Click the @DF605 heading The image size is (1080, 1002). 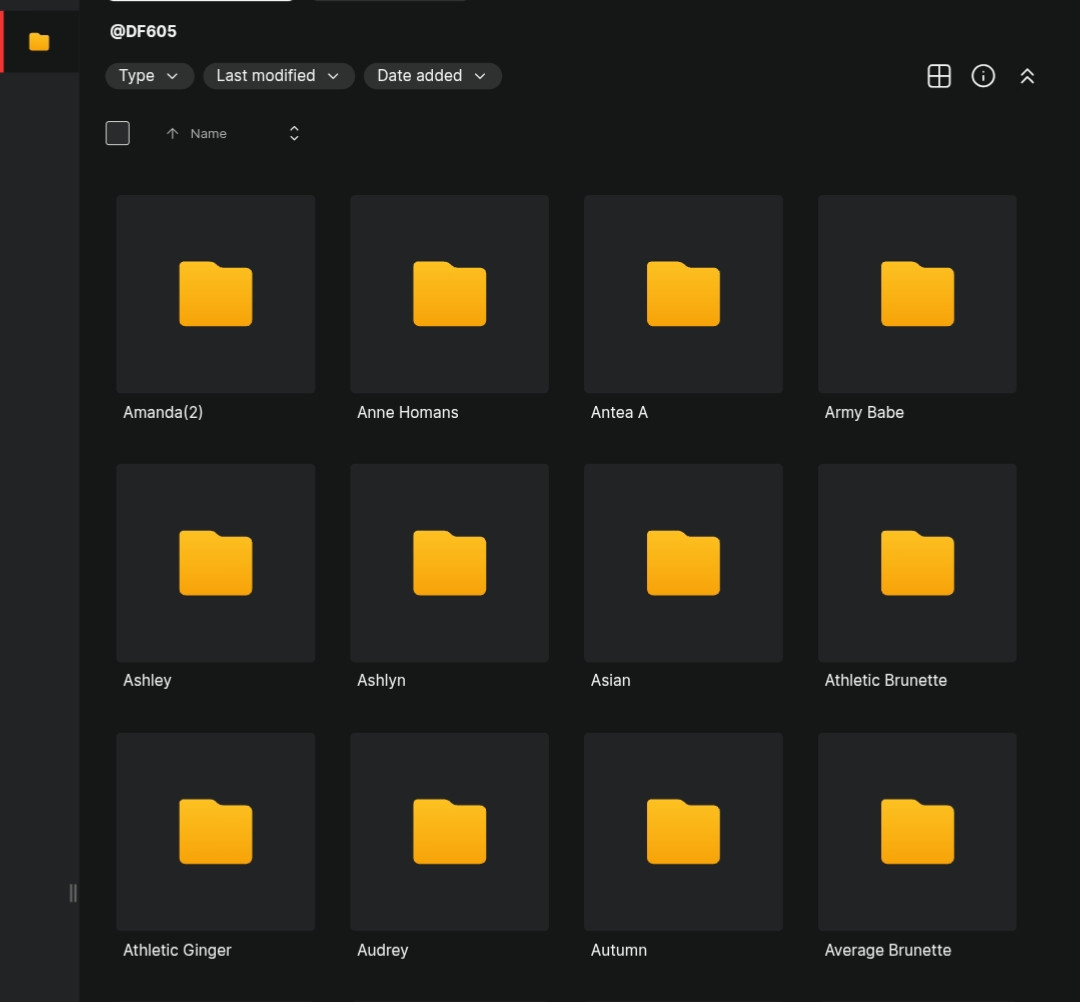coord(143,31)
